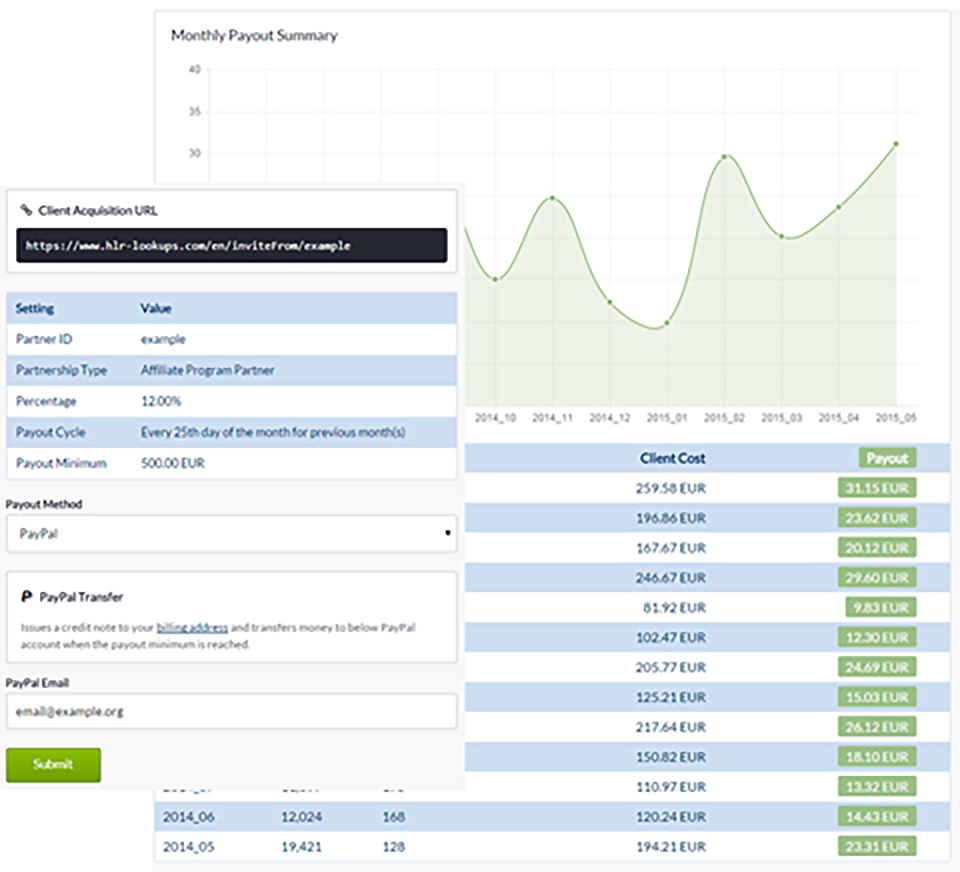This screenshot has height=872, width=960.
Task: Open the Payout Method dropdown showing PayPal
Action: (x=231, y=533)
